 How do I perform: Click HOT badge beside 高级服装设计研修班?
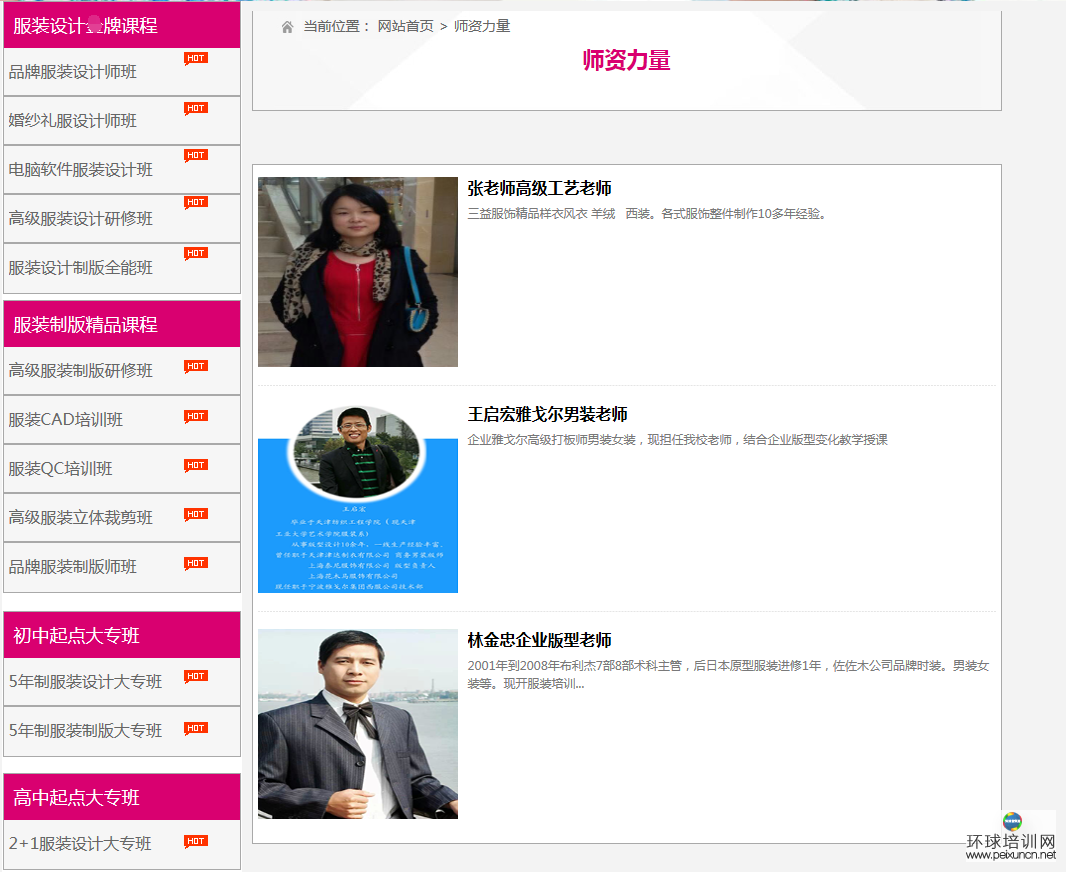coord(196,203)
